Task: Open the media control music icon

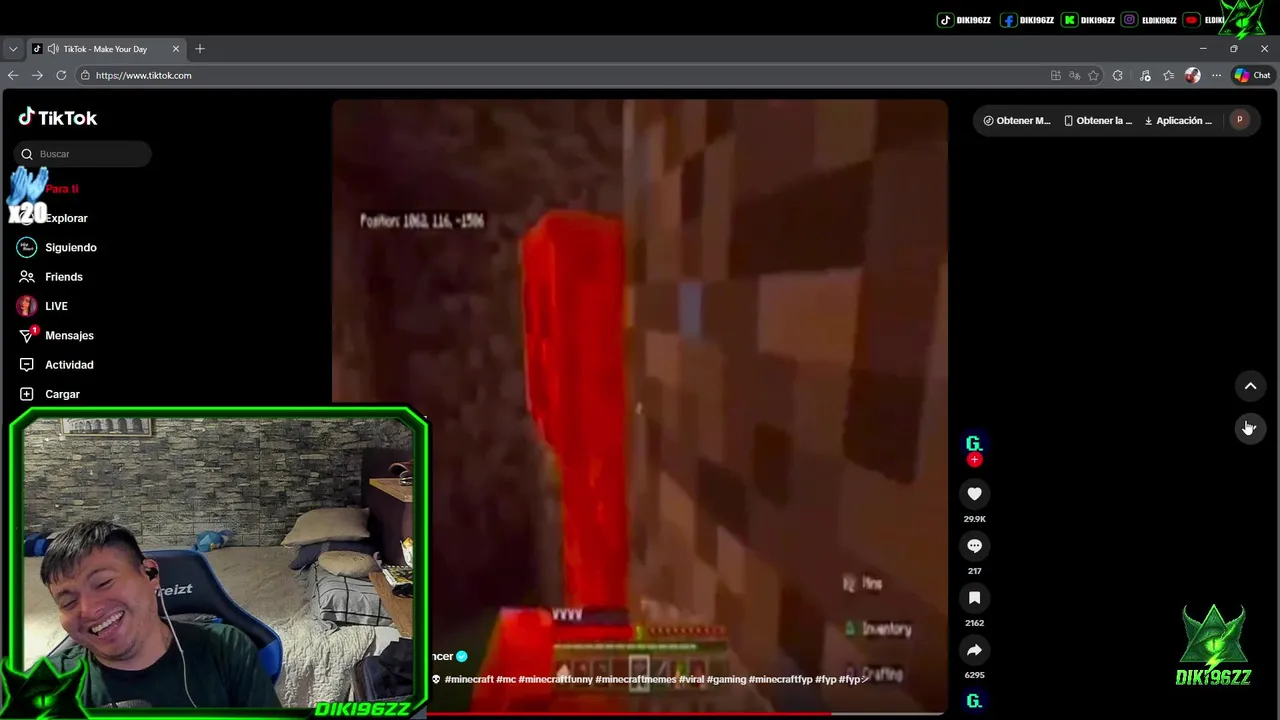Action: [x=1145, y=75]
